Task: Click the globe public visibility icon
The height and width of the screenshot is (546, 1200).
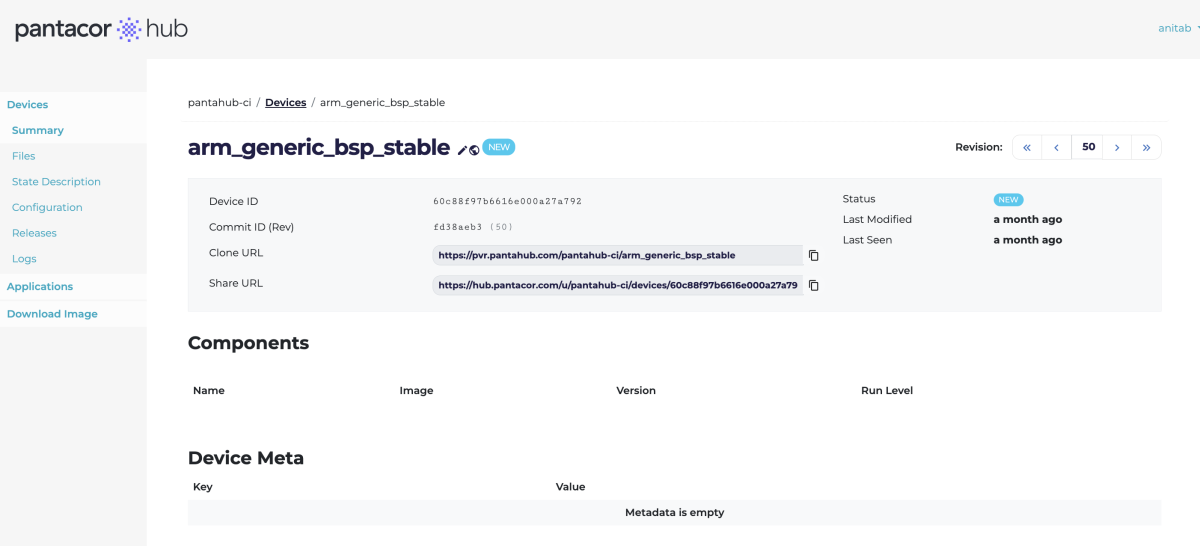Action: [474, 150]
